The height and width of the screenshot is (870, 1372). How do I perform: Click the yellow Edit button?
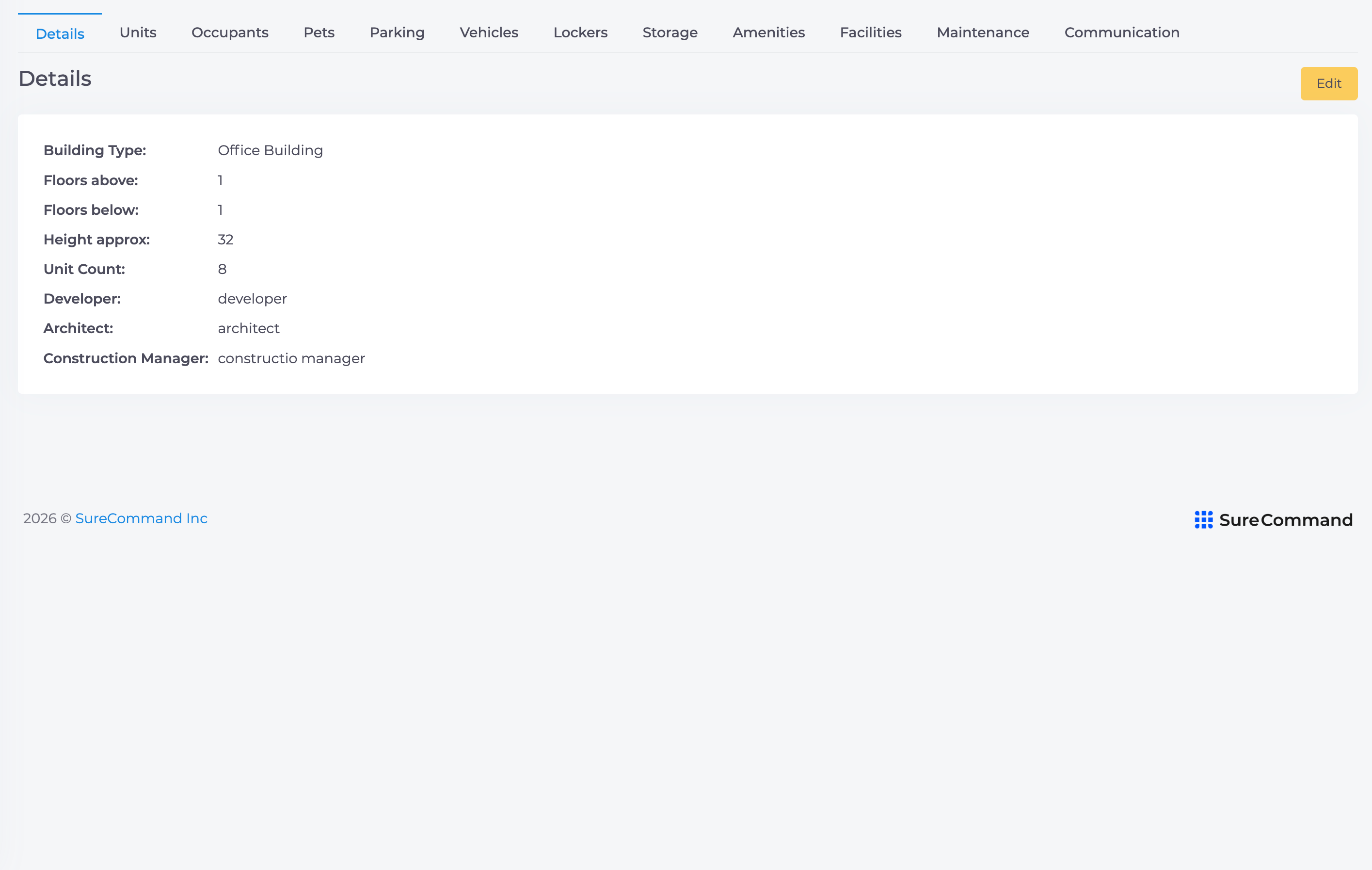[x=1329, y=84]
